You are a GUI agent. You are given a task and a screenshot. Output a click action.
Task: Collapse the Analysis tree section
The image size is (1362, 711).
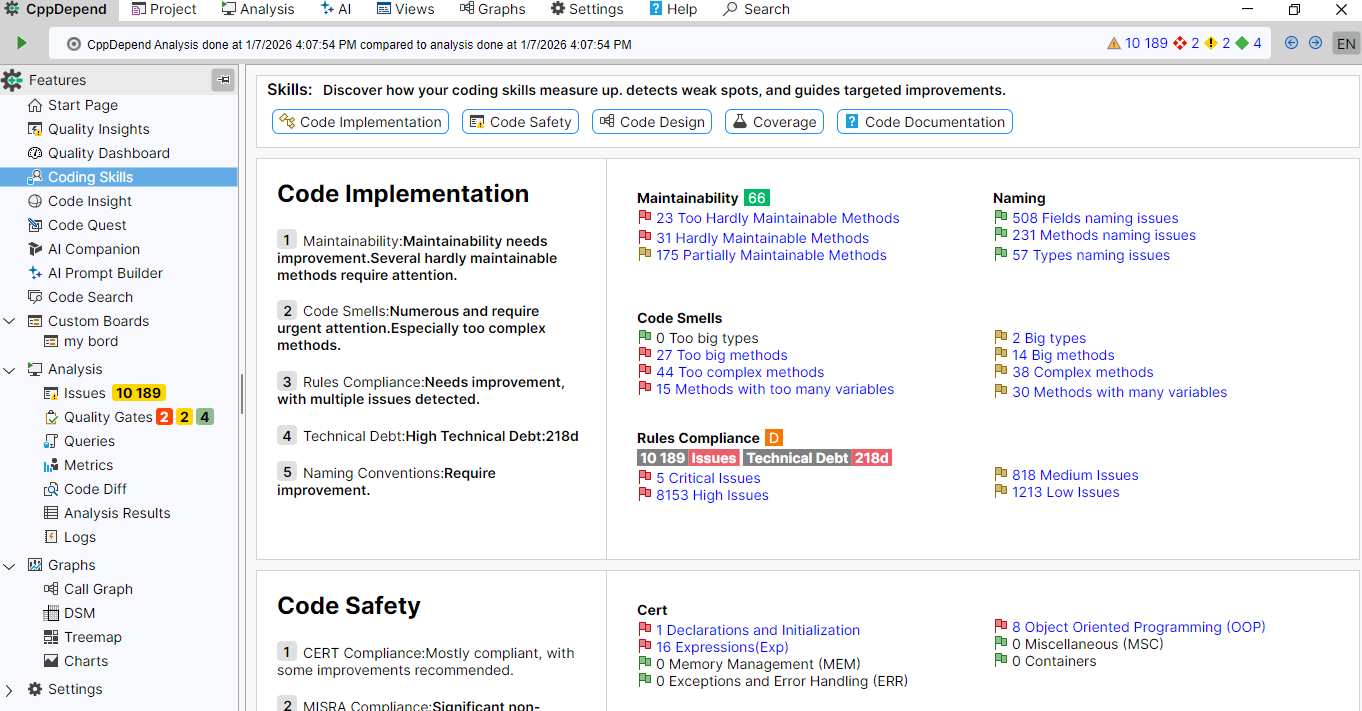[x=10, y=369]
